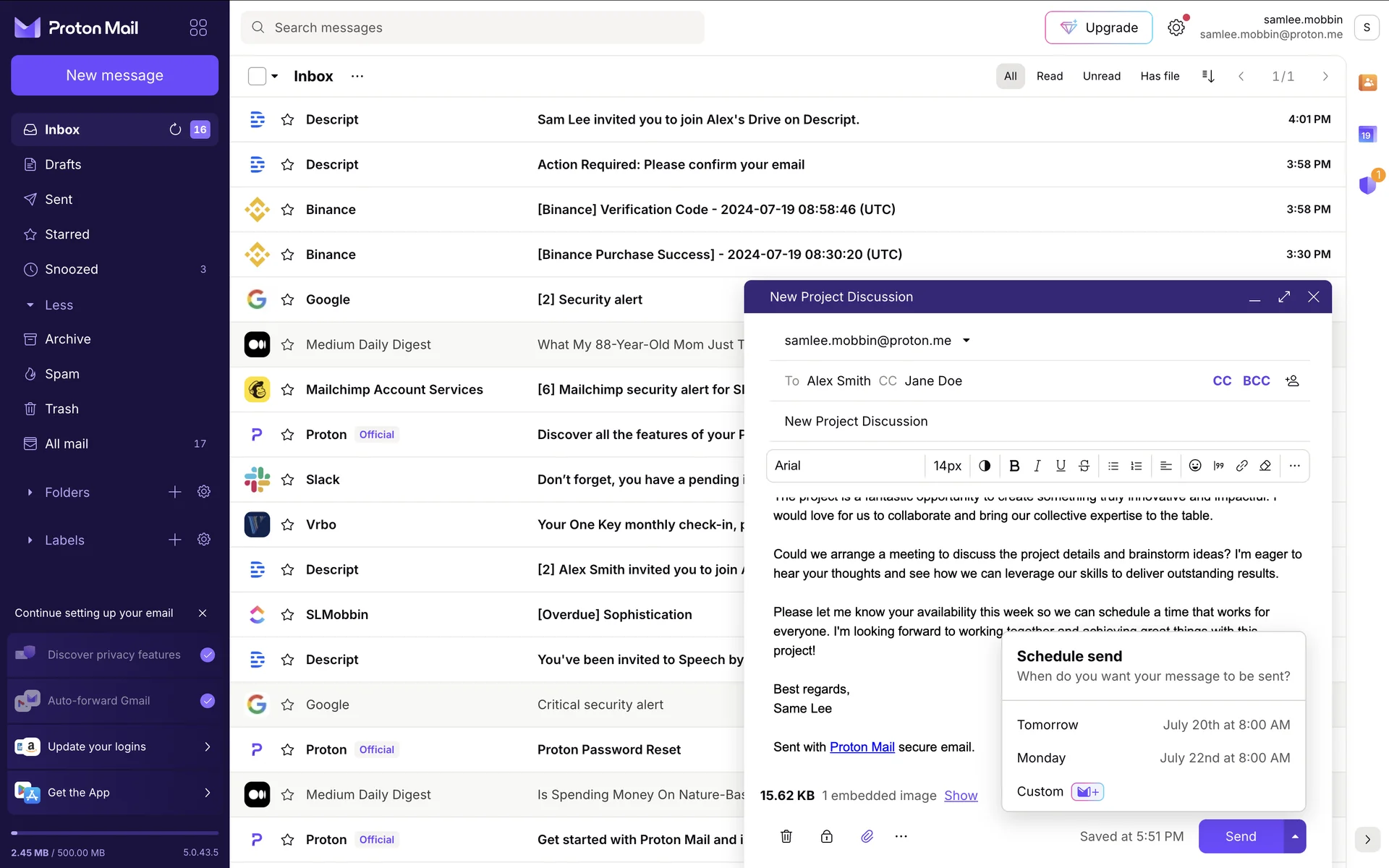
Task: Filter messages by Unread tab
Action: pos(1101,76)
